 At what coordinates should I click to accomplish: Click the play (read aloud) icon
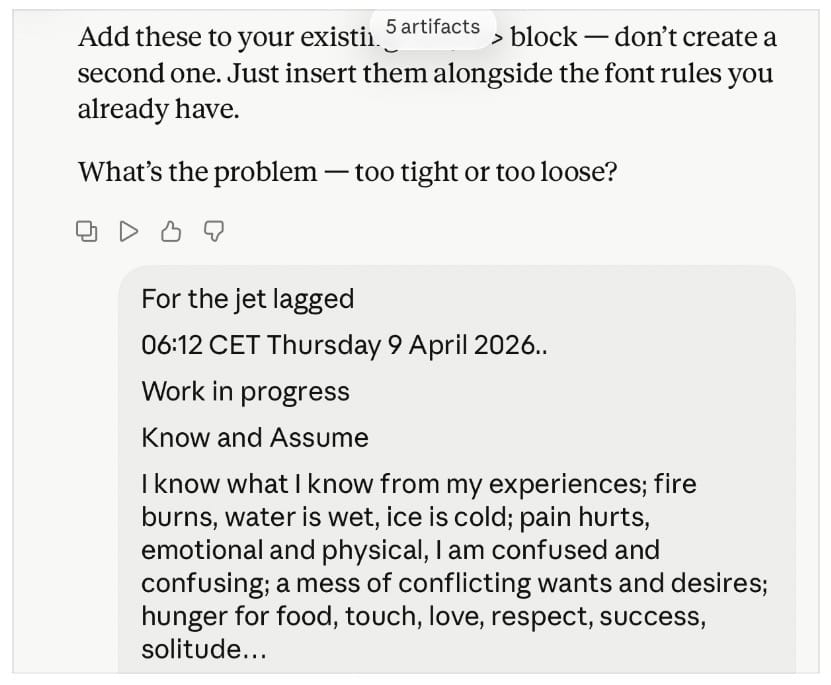tap(129, 232)
